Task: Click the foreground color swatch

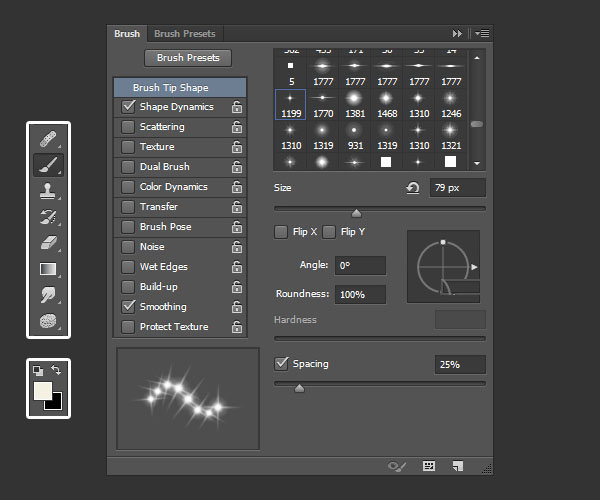Action: click(43, 391)
